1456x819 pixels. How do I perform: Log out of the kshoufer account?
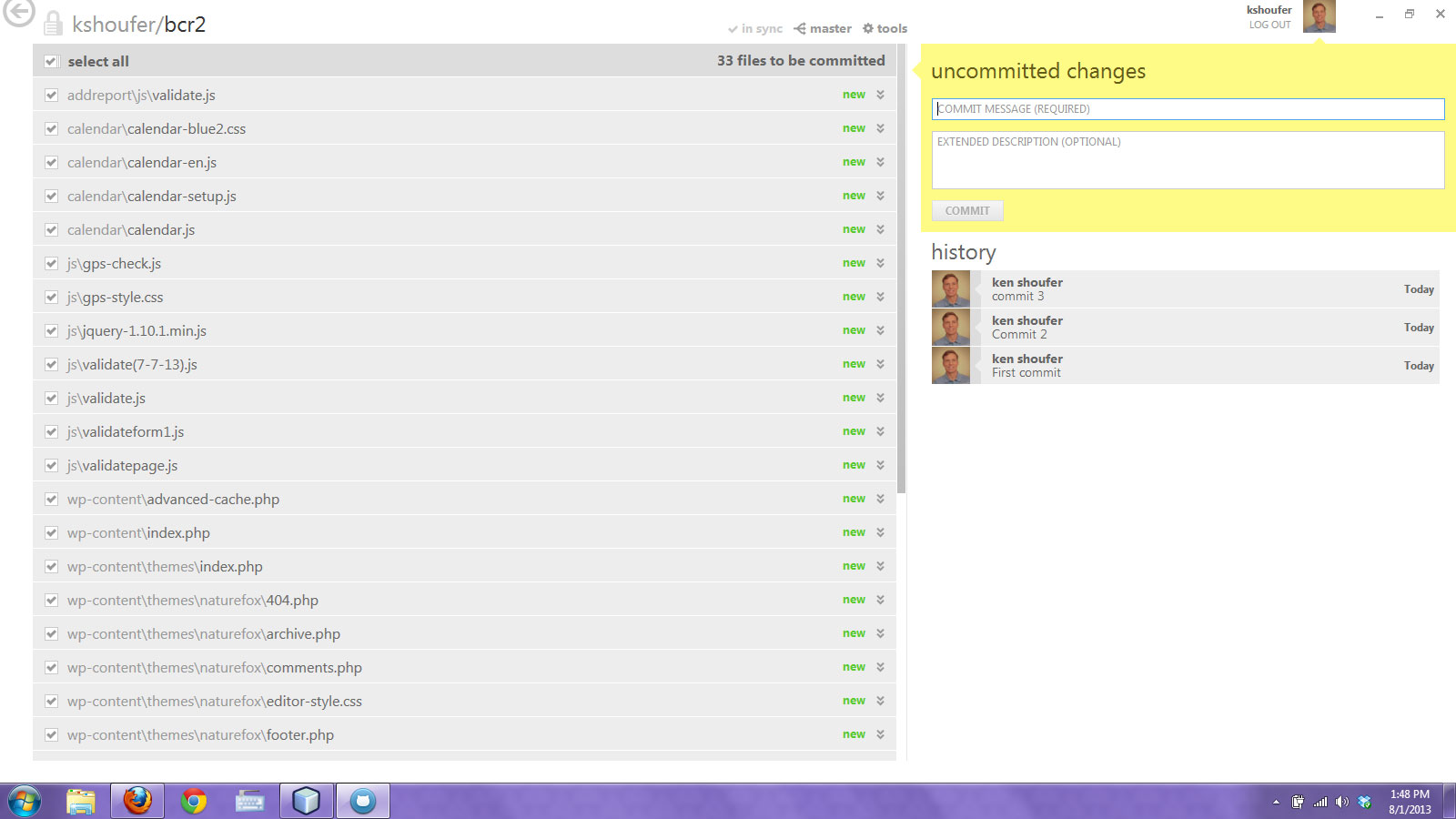1269,25
